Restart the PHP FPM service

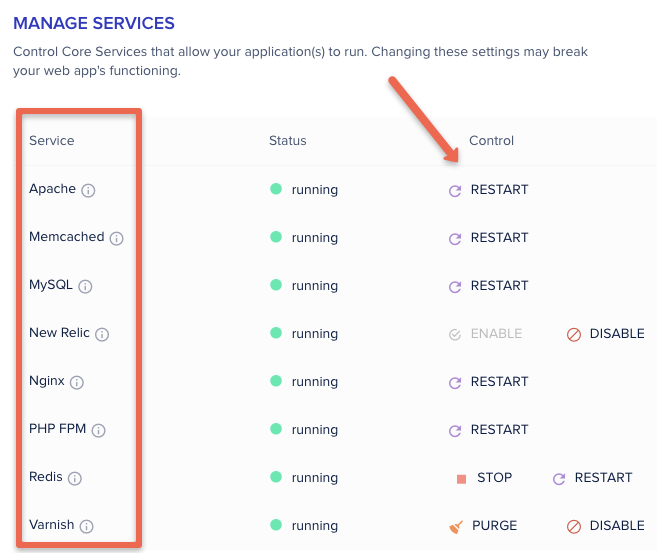(x=489, y=430)
